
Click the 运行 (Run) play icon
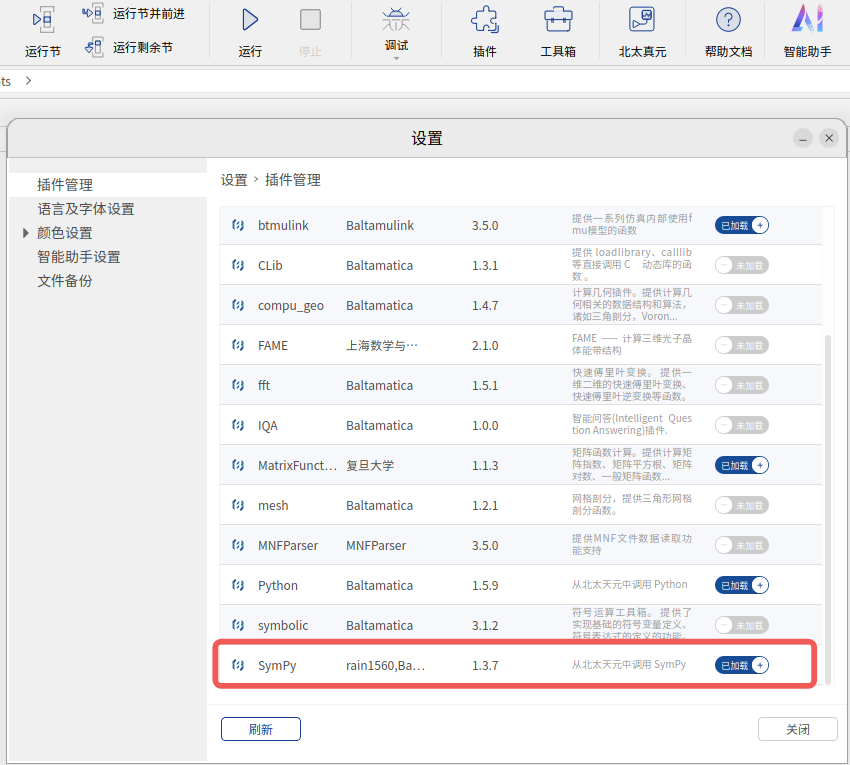250,20
